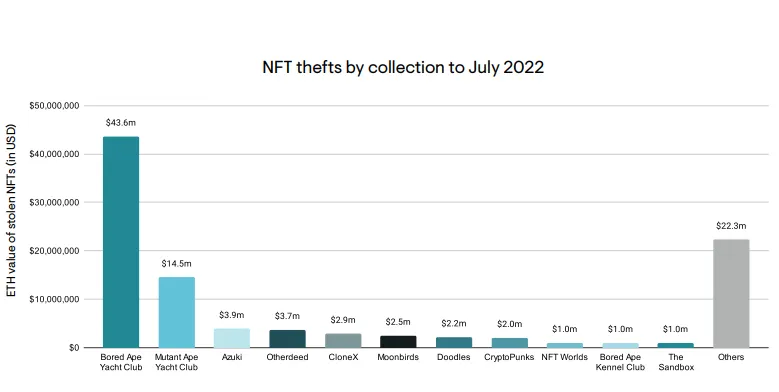Select the $22.3m data label

click(x=731, y=226)
